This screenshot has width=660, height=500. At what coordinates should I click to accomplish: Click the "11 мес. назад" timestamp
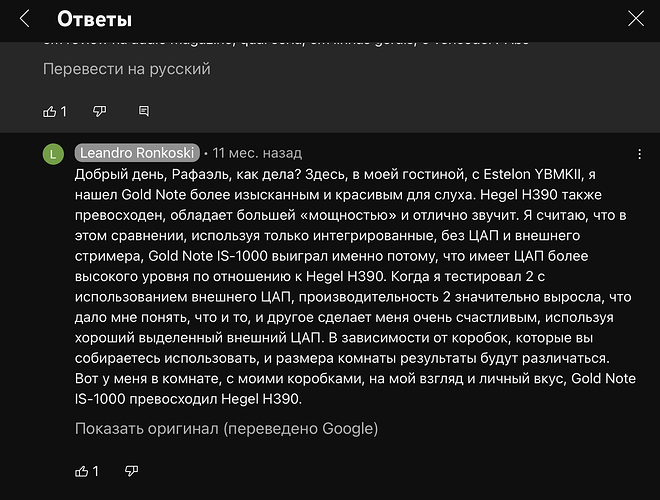coord(257,154)
